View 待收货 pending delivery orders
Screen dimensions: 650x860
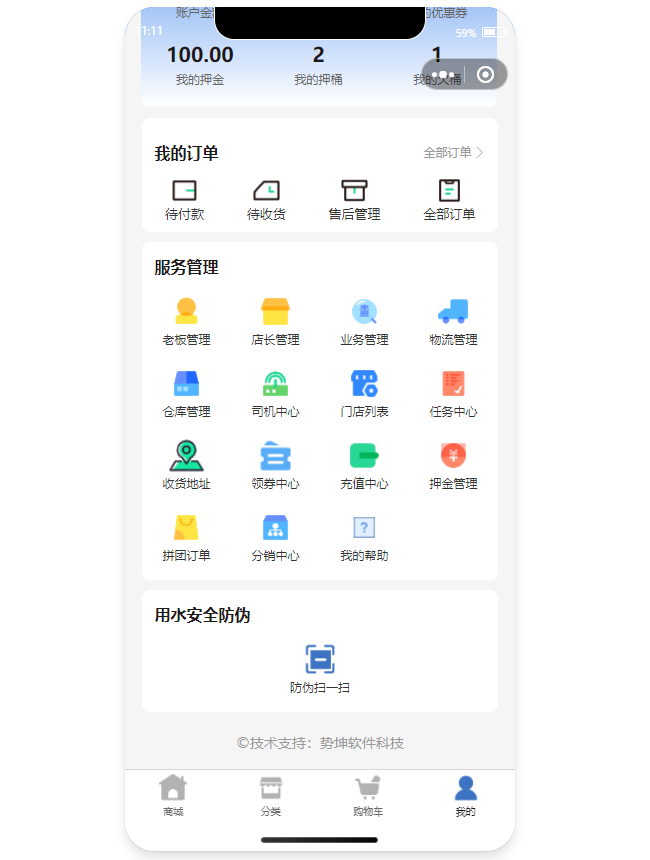click(266, 190)
